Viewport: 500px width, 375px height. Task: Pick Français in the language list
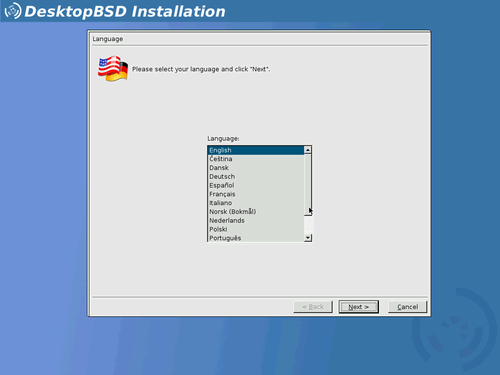256,194
